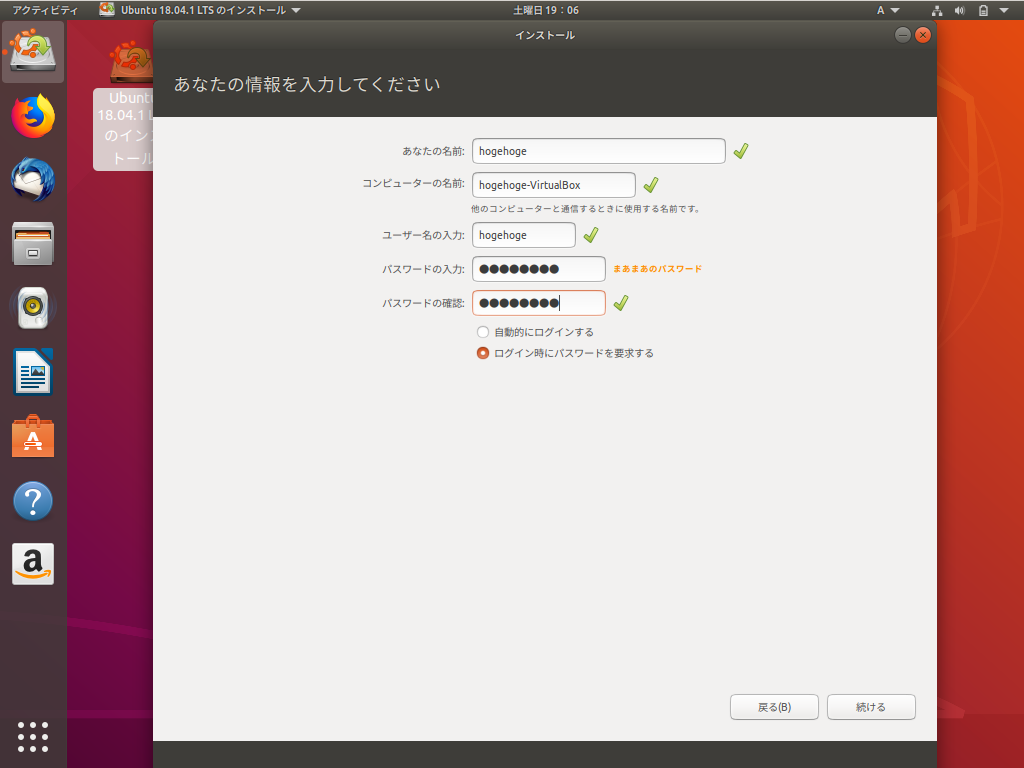Click checkmark next to your name field
Screen dimensions: 1024x768
tap(741, 151)
